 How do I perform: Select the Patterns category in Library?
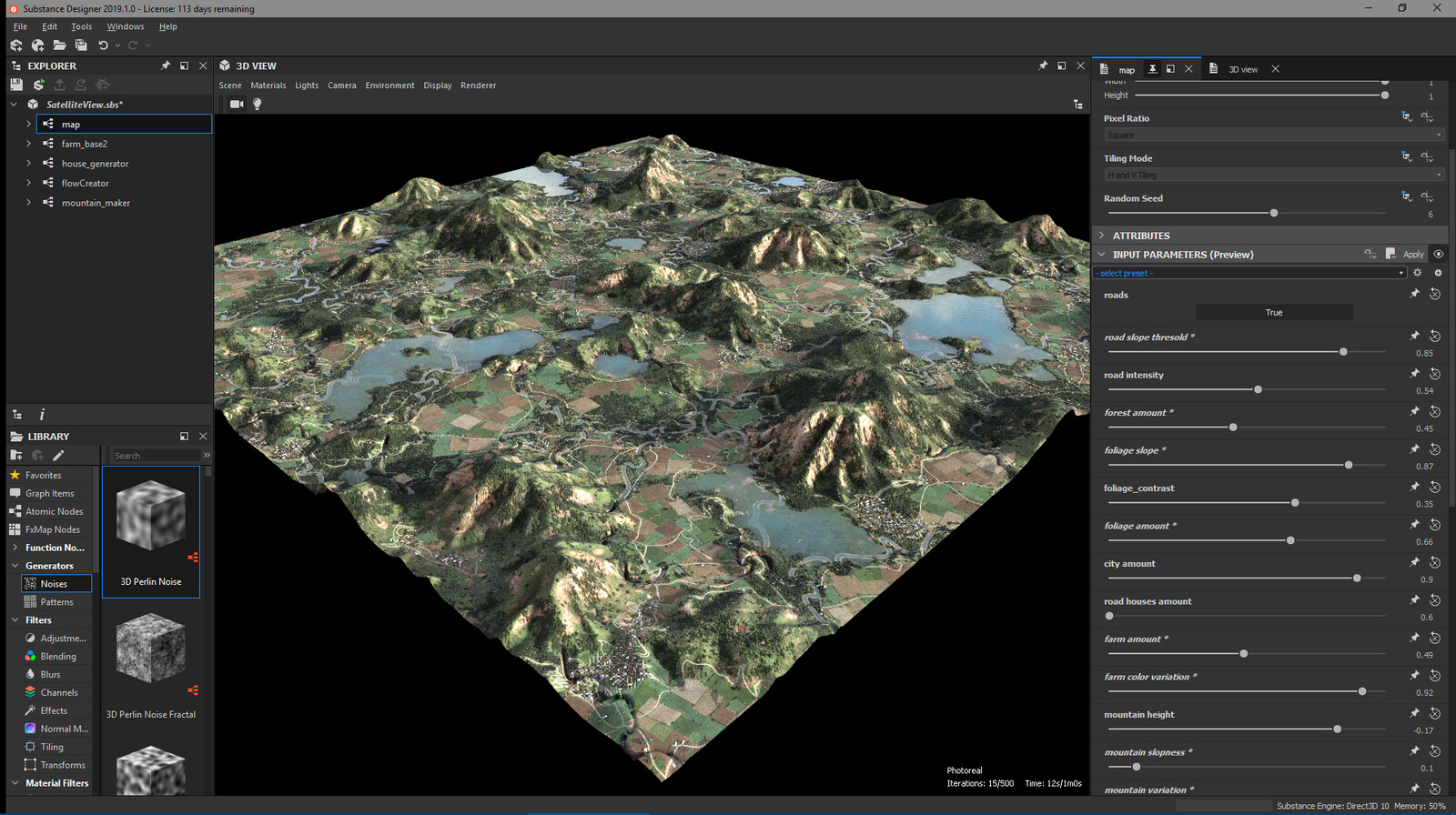[x=56, y=602]
